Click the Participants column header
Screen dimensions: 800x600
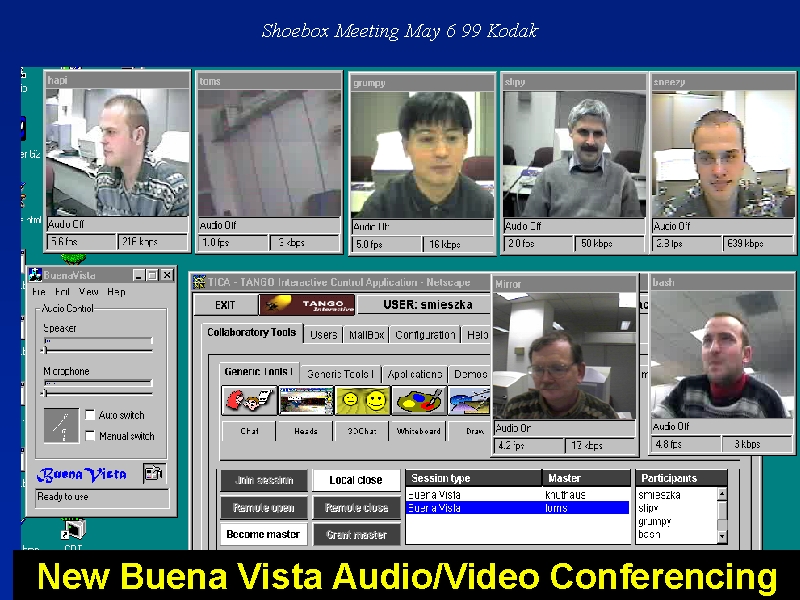(x=681, y=478)
